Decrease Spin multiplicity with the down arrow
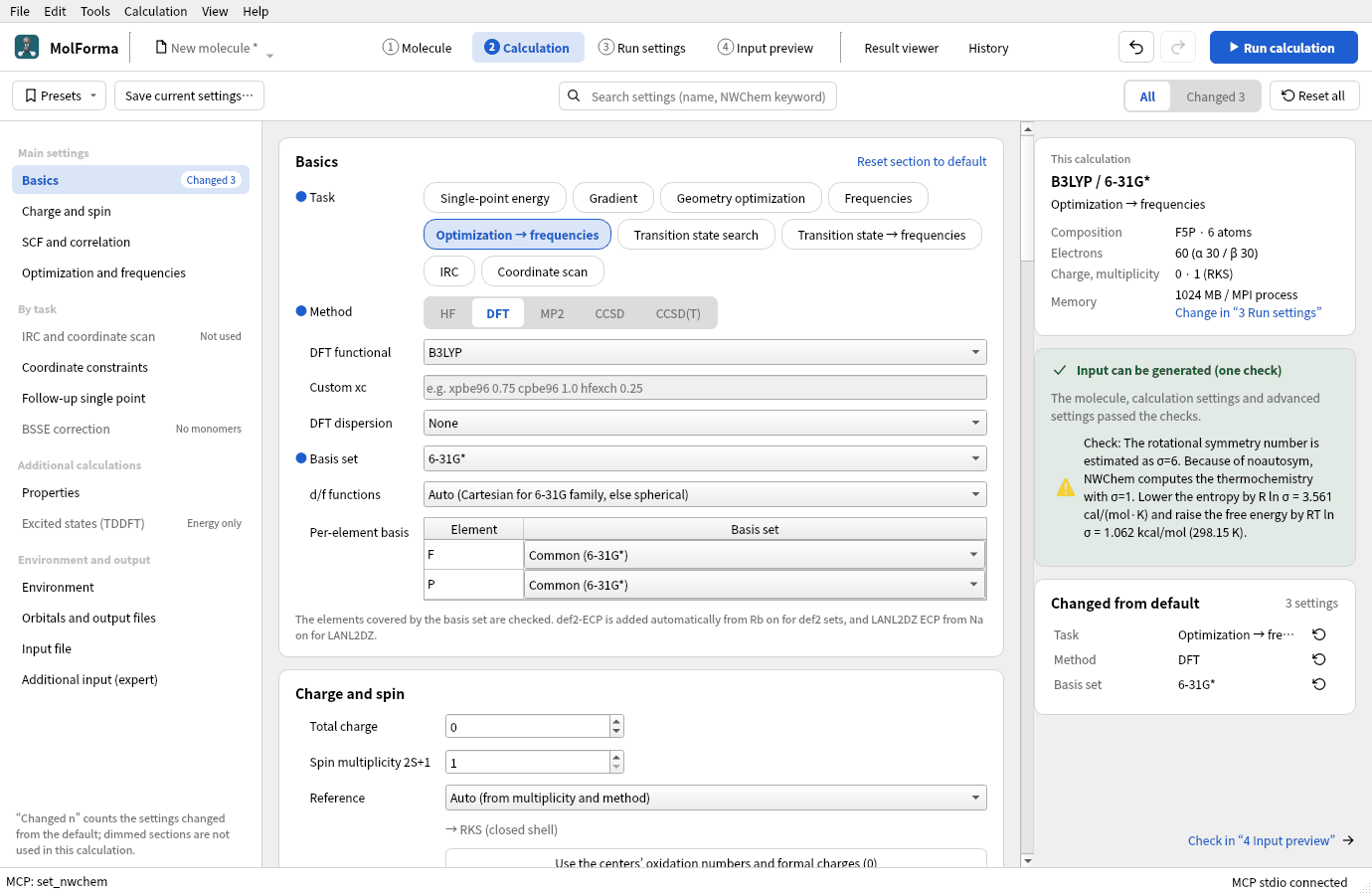The image size is (1372, 895). coord(616,768)
